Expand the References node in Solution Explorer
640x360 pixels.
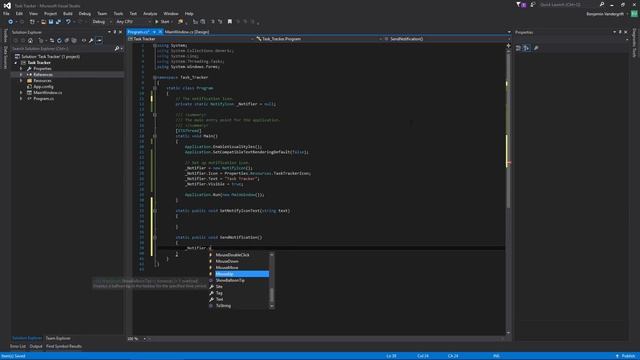21,75
